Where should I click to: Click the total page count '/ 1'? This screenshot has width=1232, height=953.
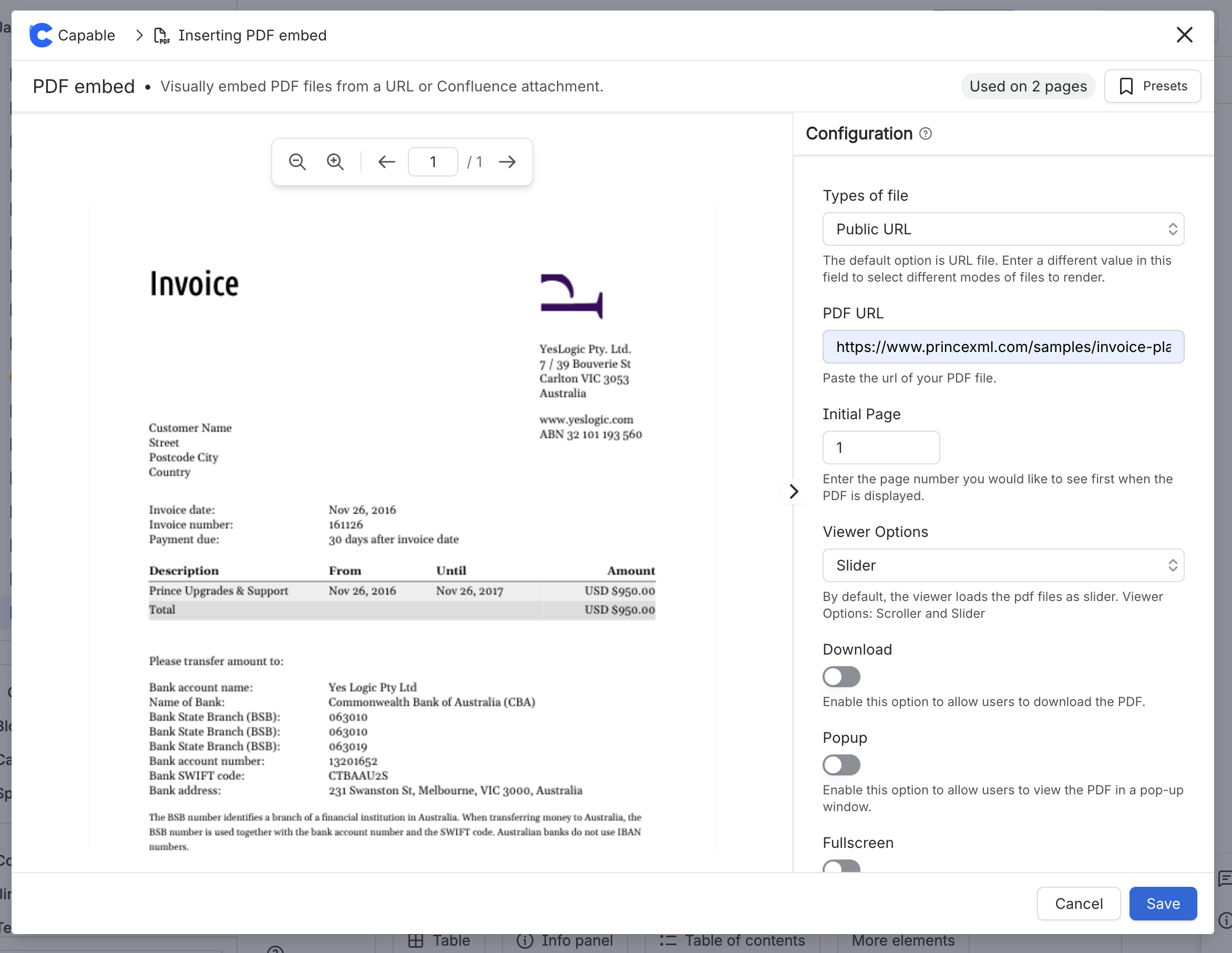[x=475, y=162]
